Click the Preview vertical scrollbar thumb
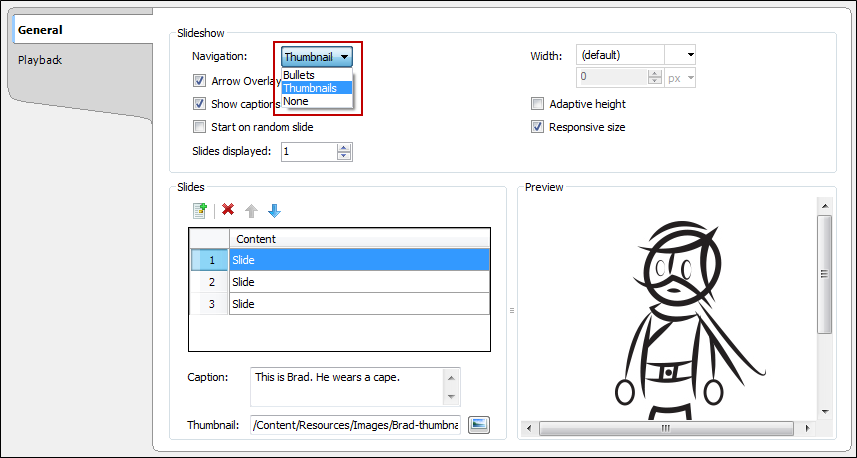This screenshot has width=857, height=458. coord(825,274)
